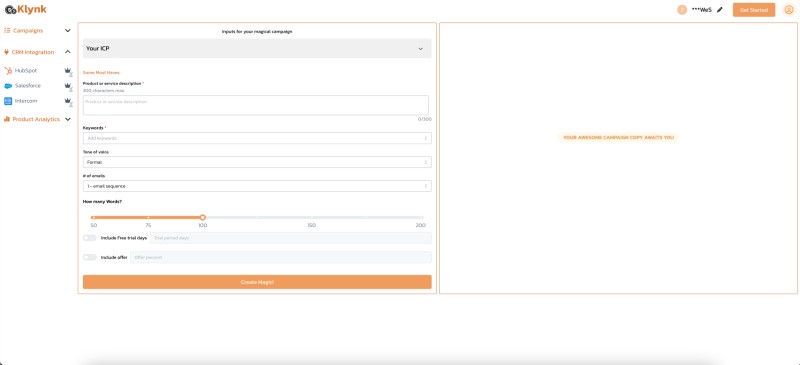Screen dimensions: 800x365
Task: Click the 50 label under slider
Action: point(94,225)
